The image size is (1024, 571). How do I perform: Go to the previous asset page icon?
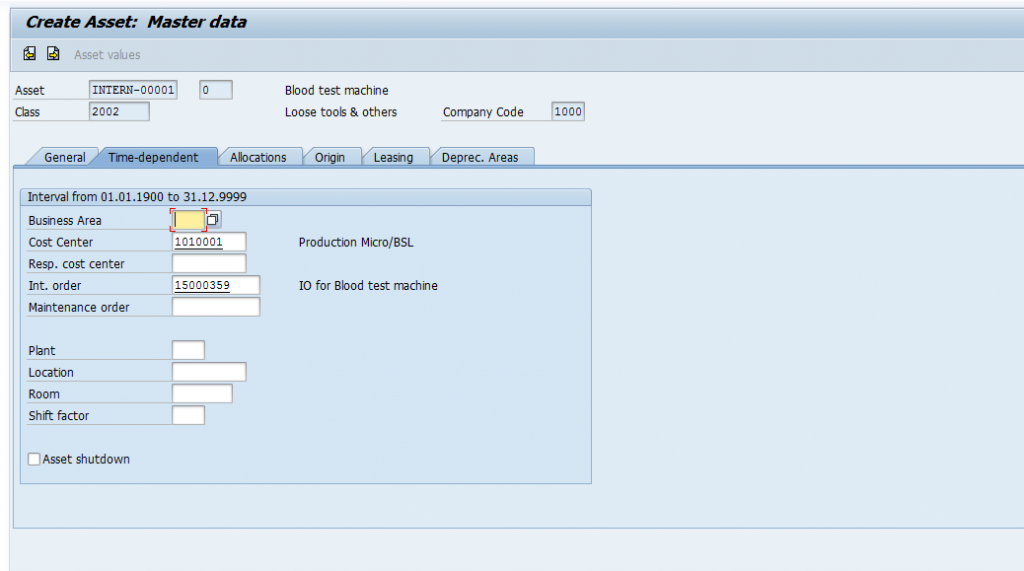(29, 54)
